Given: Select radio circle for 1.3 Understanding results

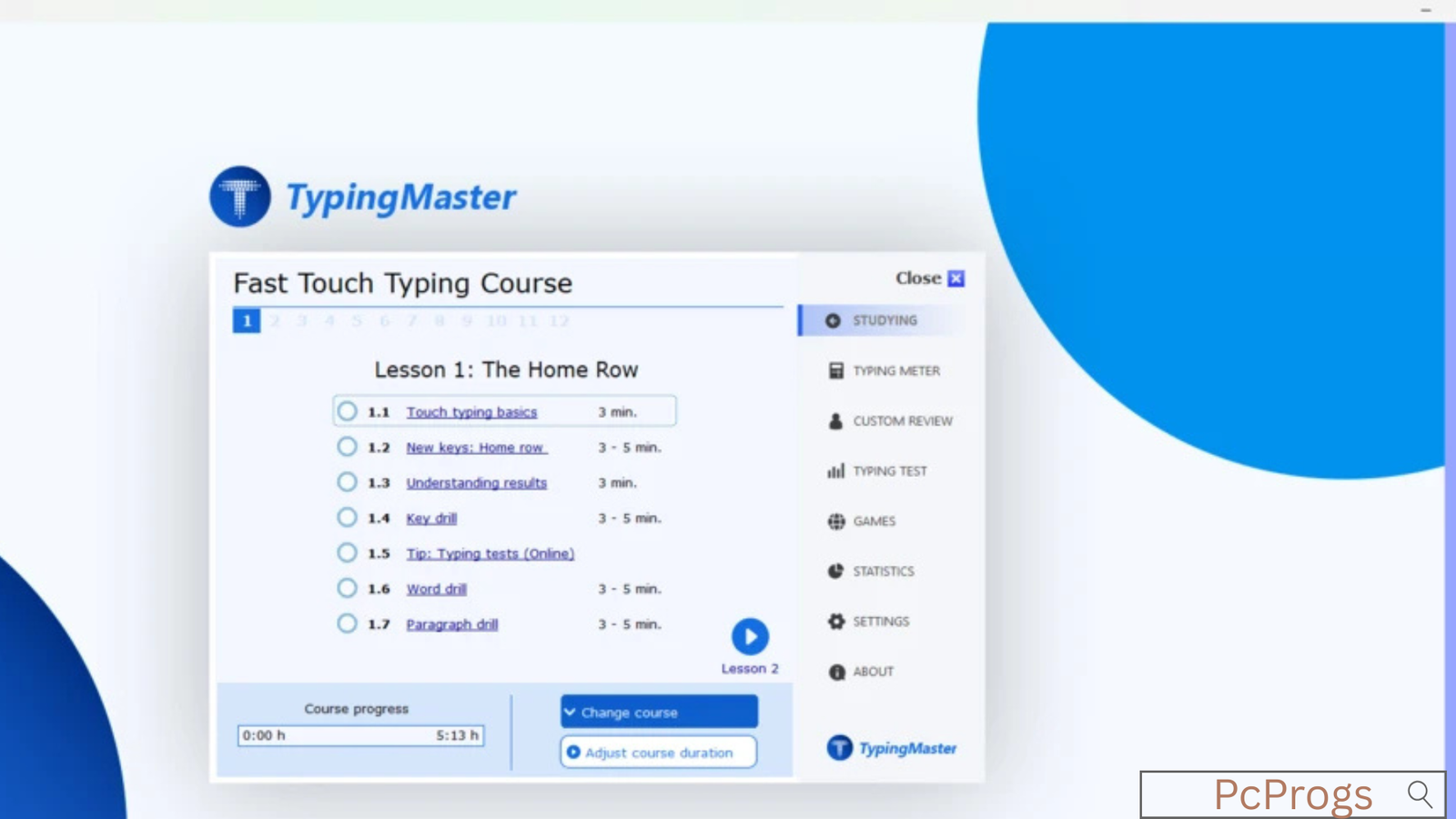Looking at the screenshot, I should point(347,482).
